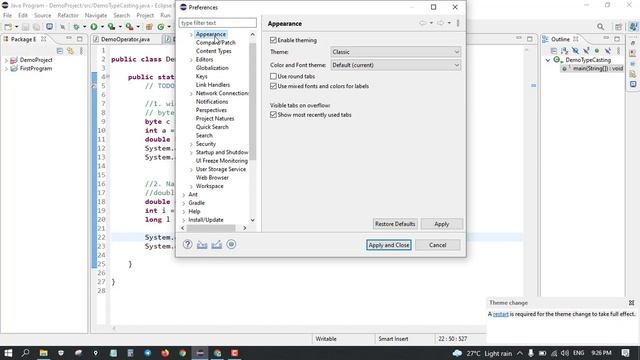Select Keys in preferences tree
Viewport: 640px width, 360px height.
(201, 76)
